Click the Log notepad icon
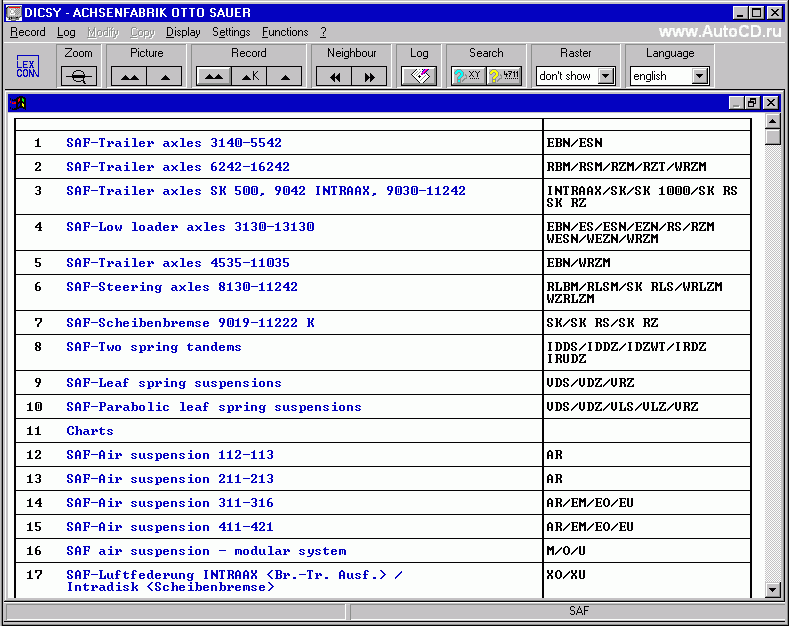This screenshot has width=789, height=626. click(x=419, y=76)
